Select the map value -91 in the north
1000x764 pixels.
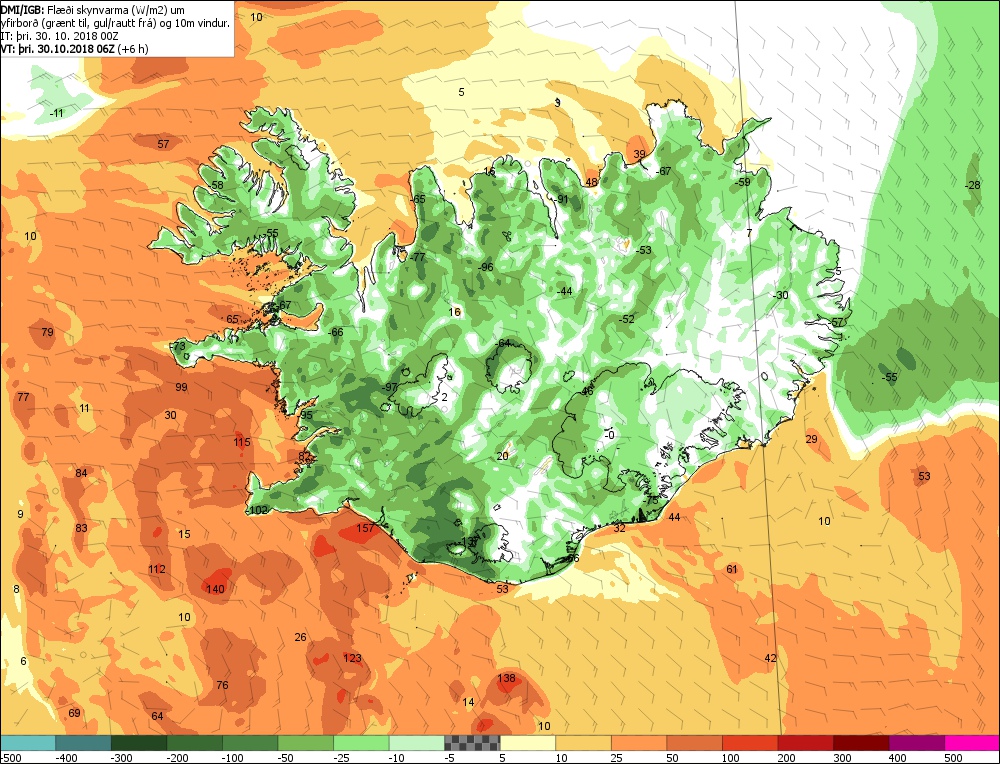coord(560,200)
